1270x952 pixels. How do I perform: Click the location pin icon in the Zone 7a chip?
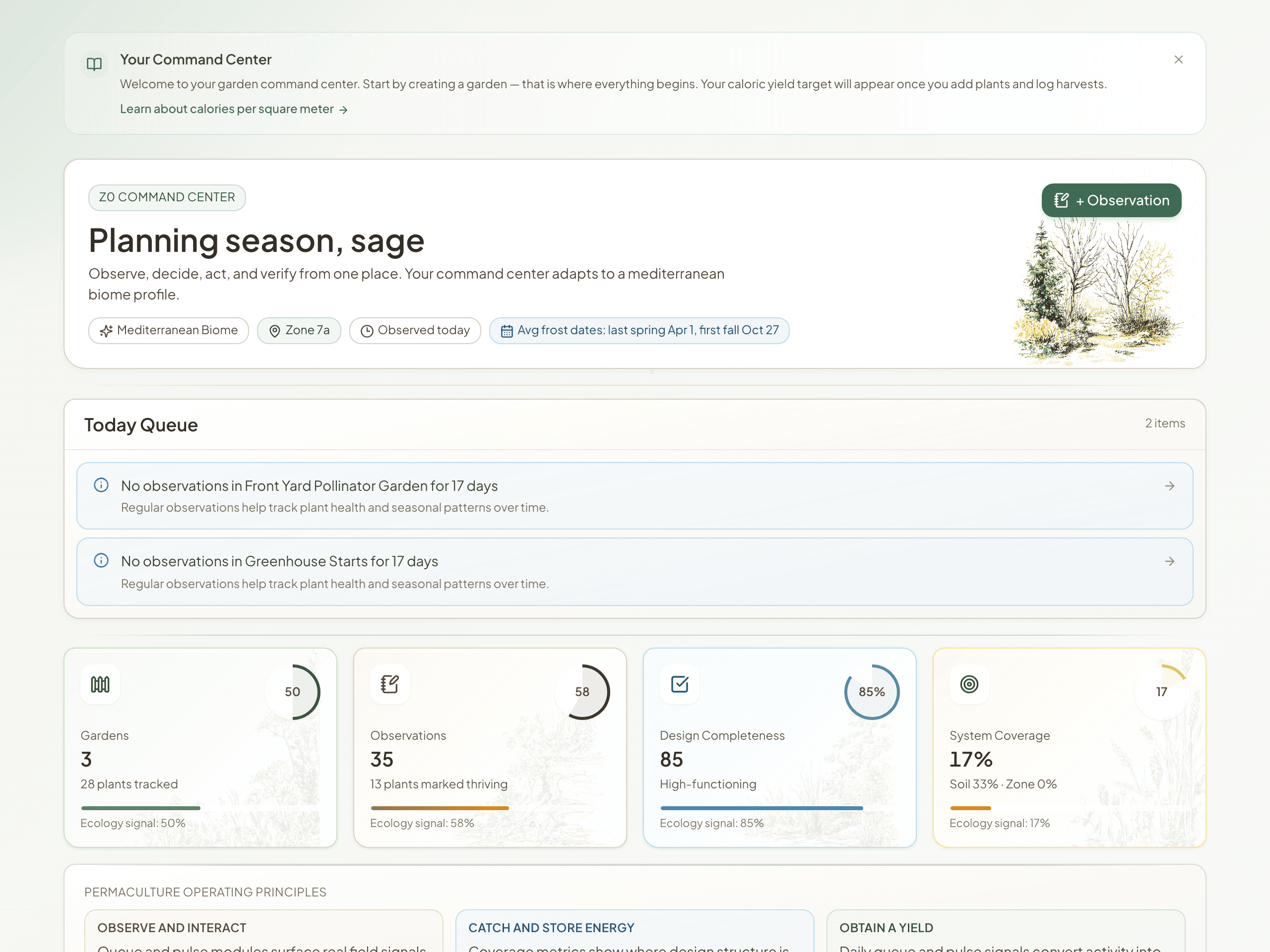275,331
